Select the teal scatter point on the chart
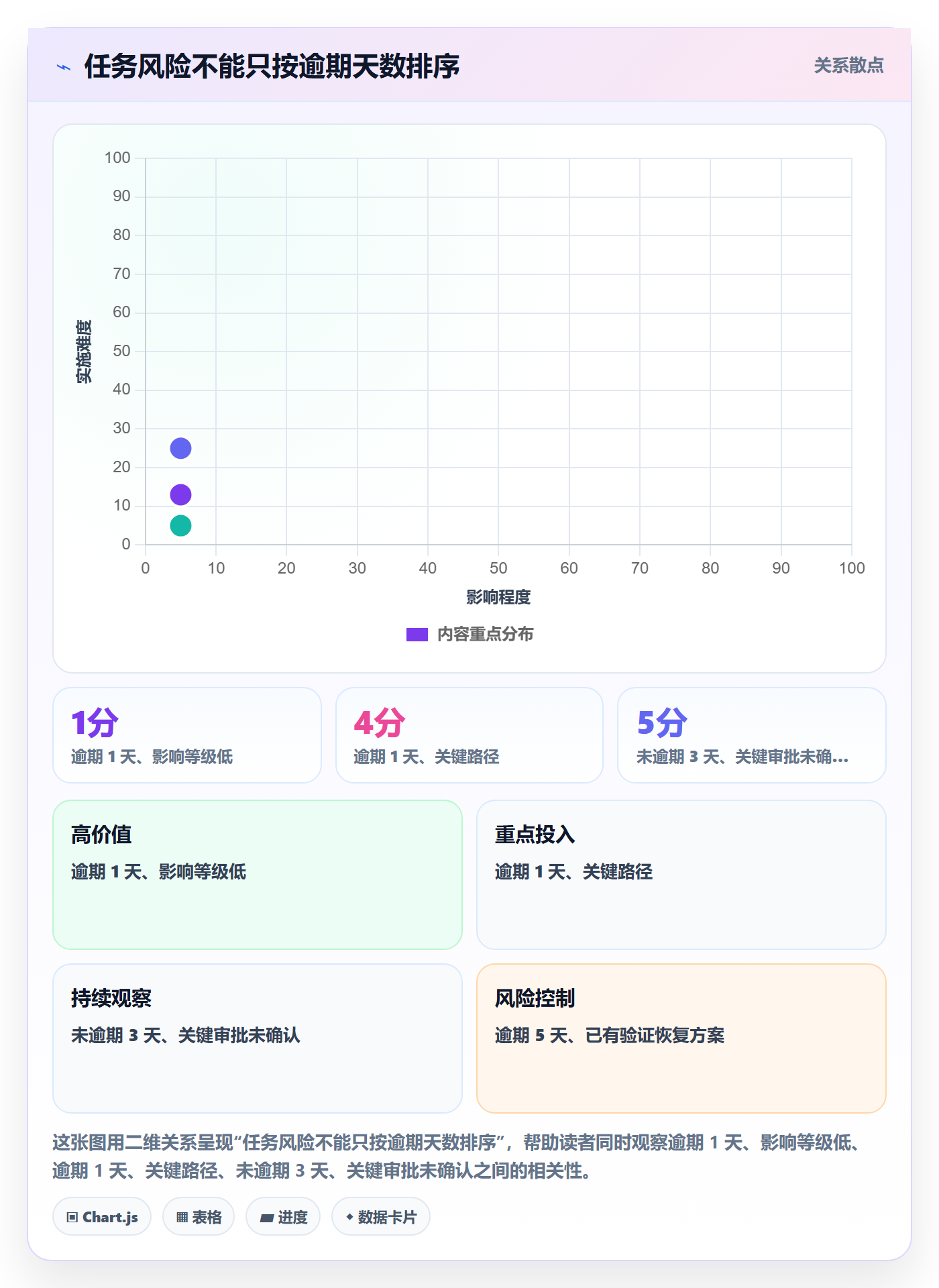The image size is (939, 1288). tap(180, 525)
